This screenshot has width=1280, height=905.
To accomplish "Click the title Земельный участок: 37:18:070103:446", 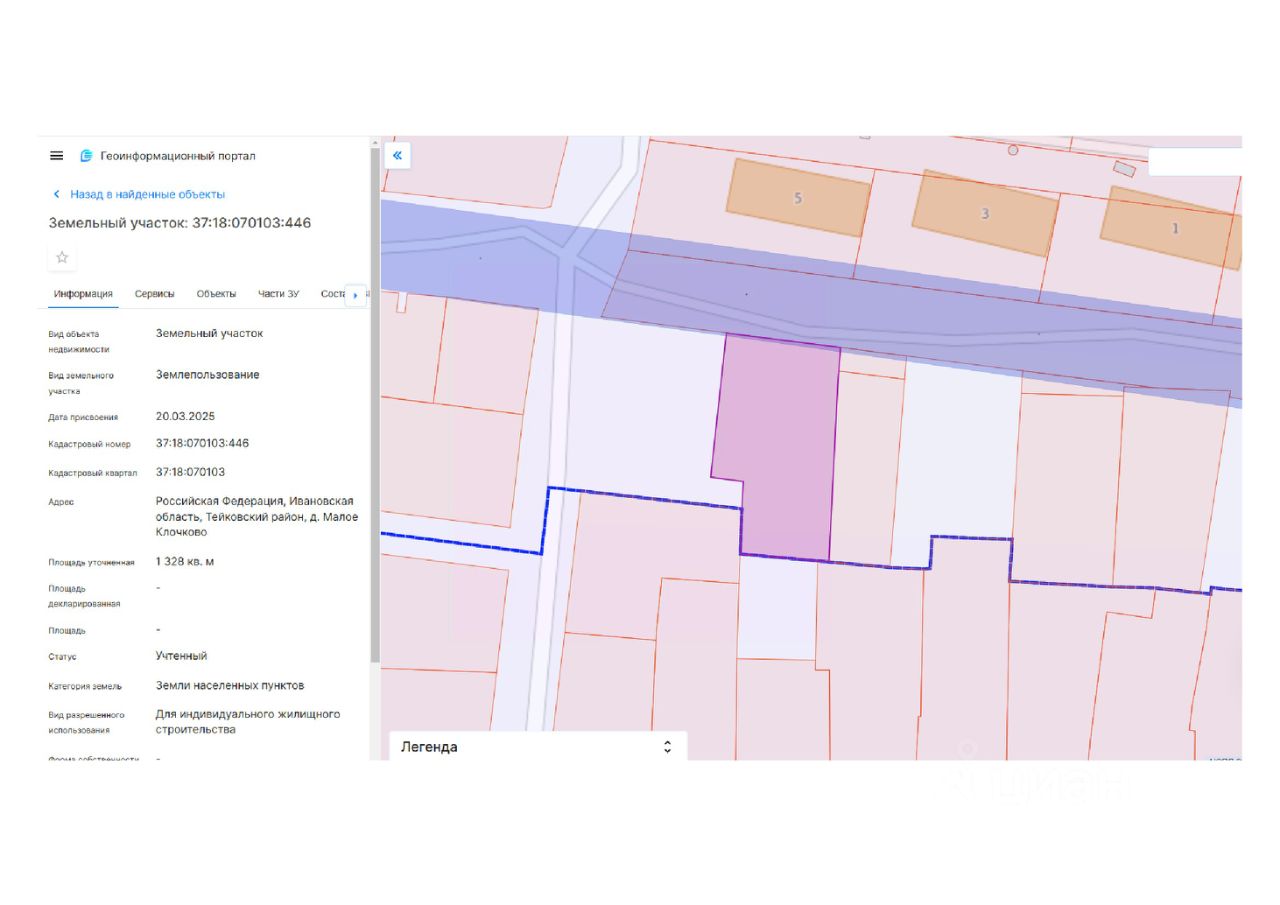I will coord(180,223).
